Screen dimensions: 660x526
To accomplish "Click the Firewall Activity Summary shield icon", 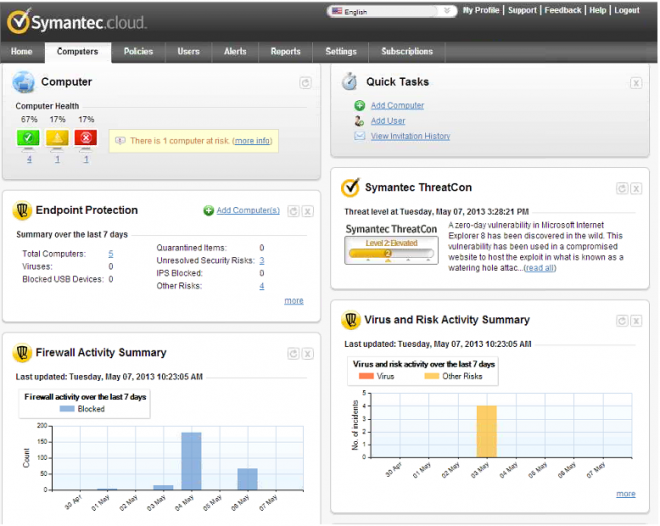I will [23, 353].
